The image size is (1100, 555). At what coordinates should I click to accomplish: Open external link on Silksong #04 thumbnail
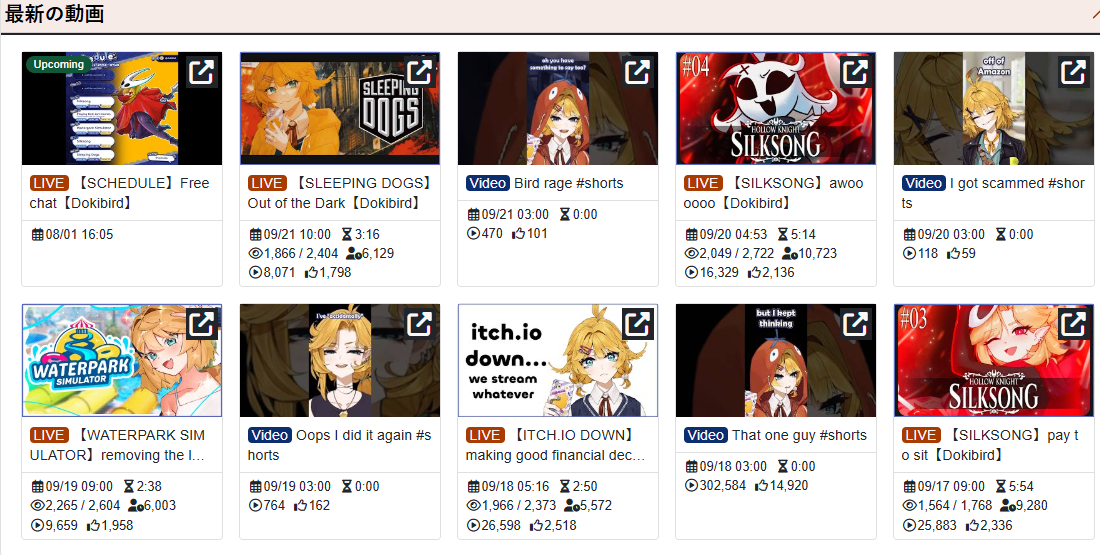coord(856,72)
